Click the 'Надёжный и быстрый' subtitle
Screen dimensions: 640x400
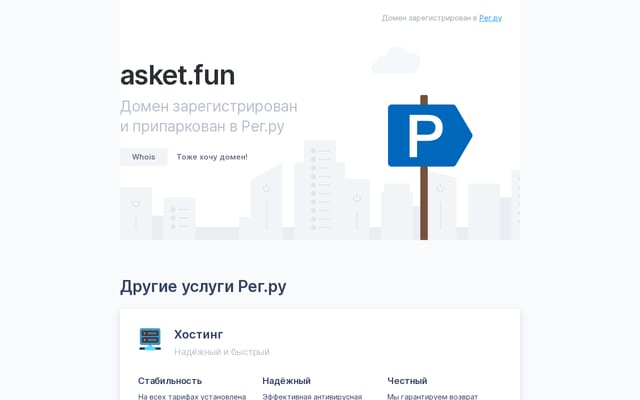pyautogui.click(x=222, y=351)
